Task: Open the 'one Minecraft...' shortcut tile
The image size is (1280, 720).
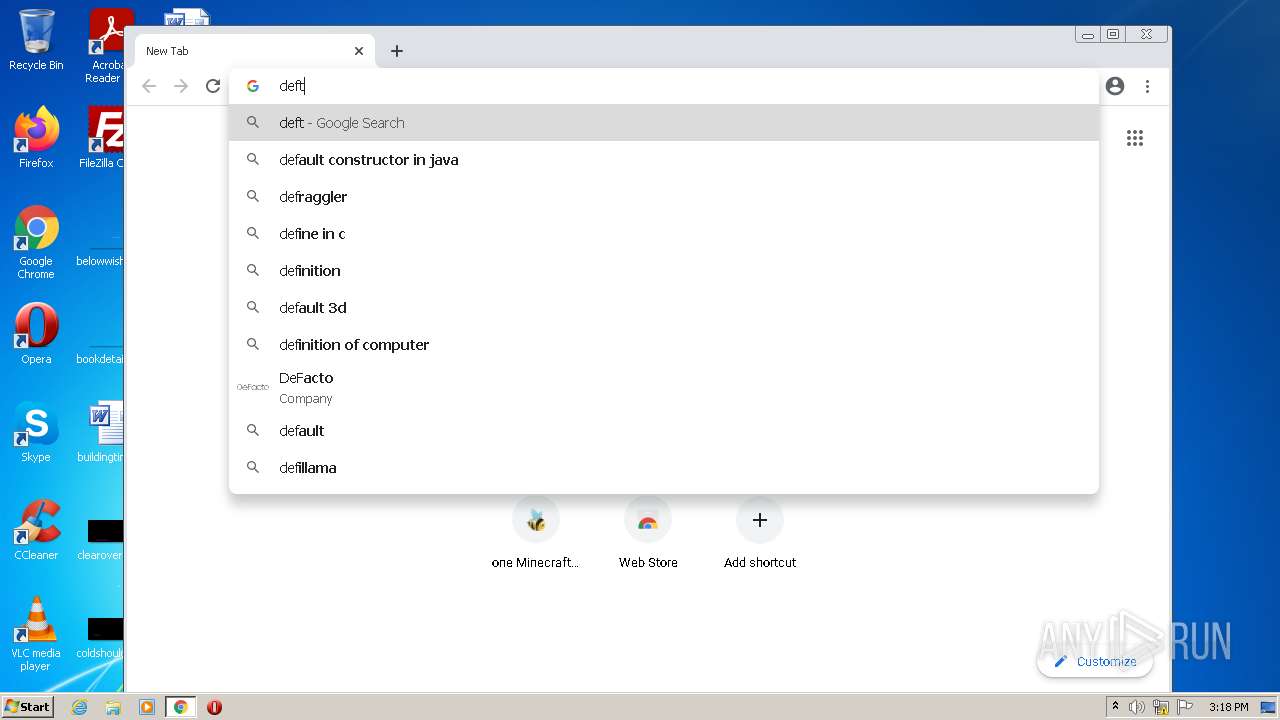Action: click(x=536, y=535)
